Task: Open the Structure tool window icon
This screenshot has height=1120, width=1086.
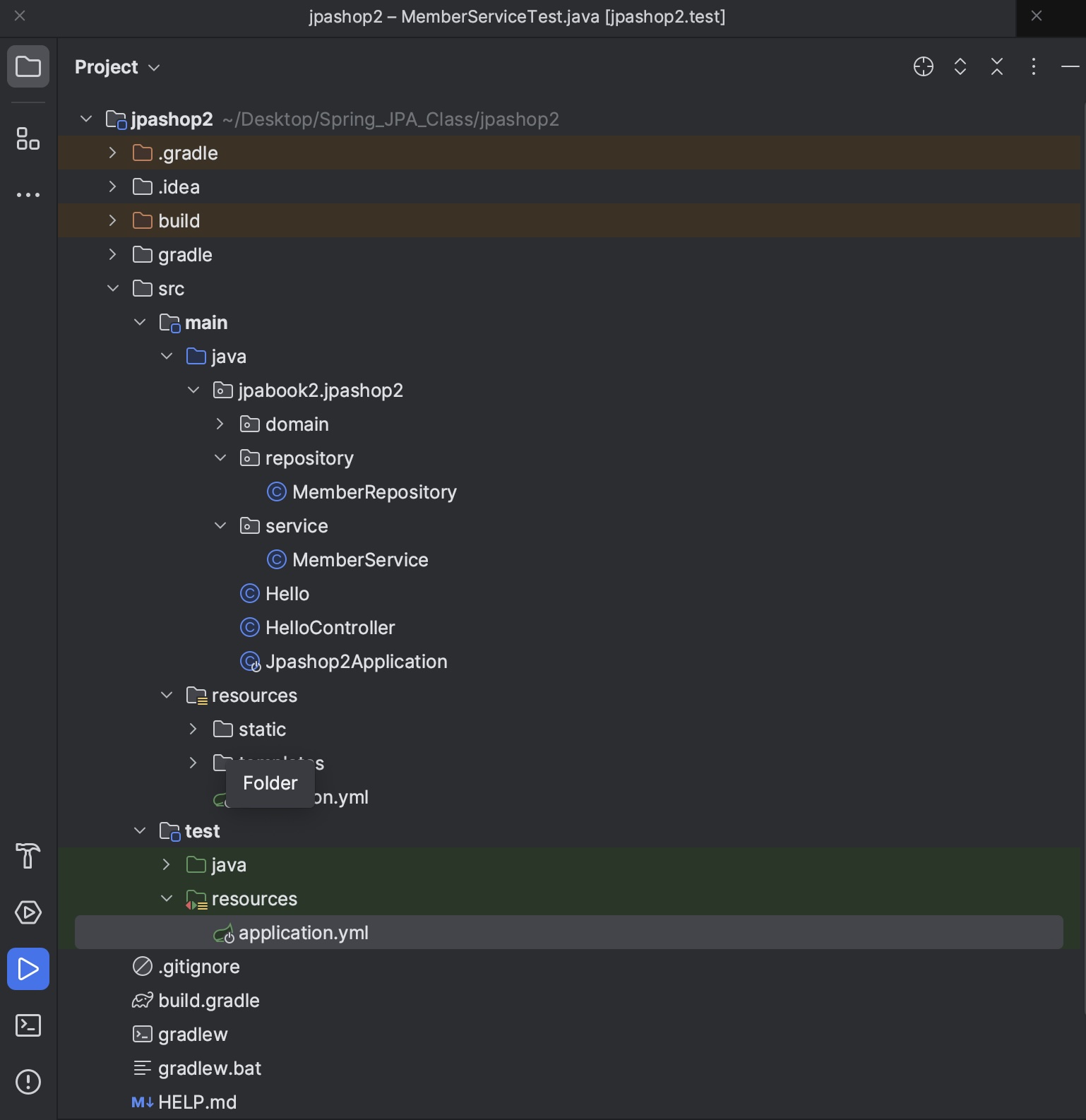Action: (x=28, y=139)
